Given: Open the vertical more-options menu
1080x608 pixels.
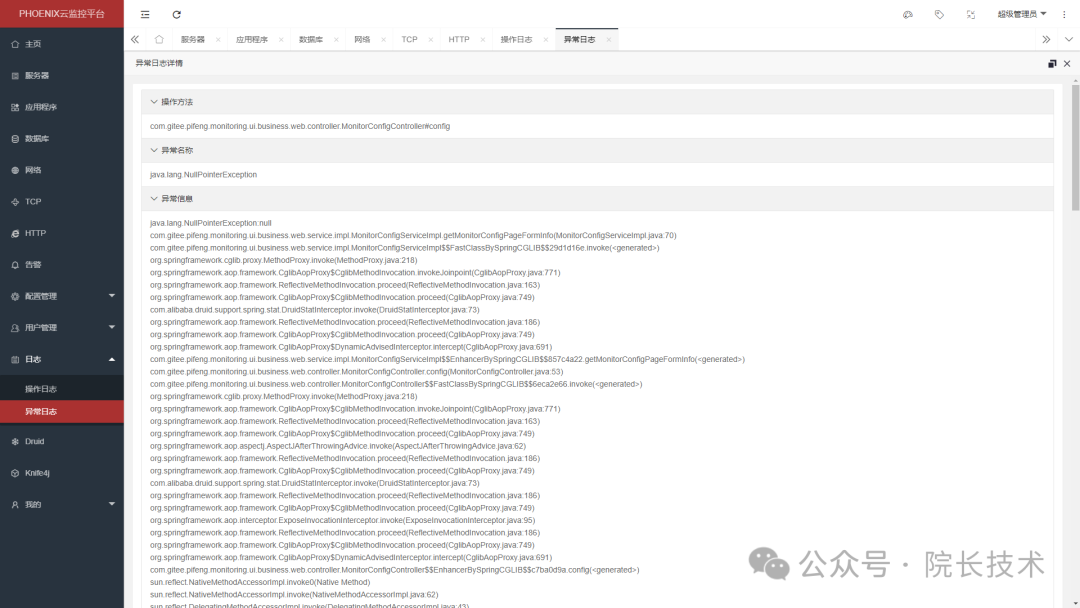Looking at the screenshot, I should [1064, 14].
